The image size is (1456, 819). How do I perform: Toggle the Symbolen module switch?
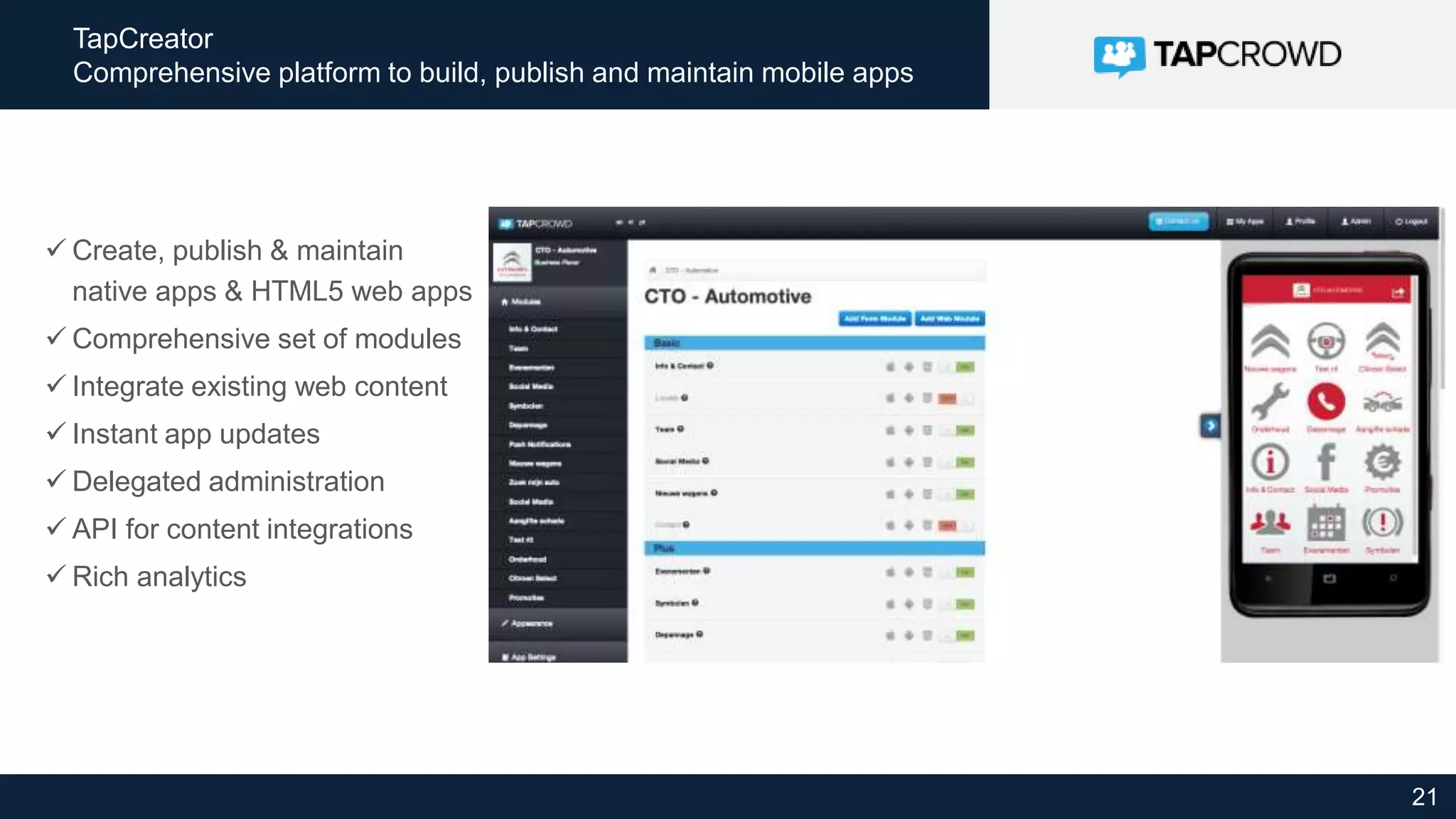(x=957, y=604)
